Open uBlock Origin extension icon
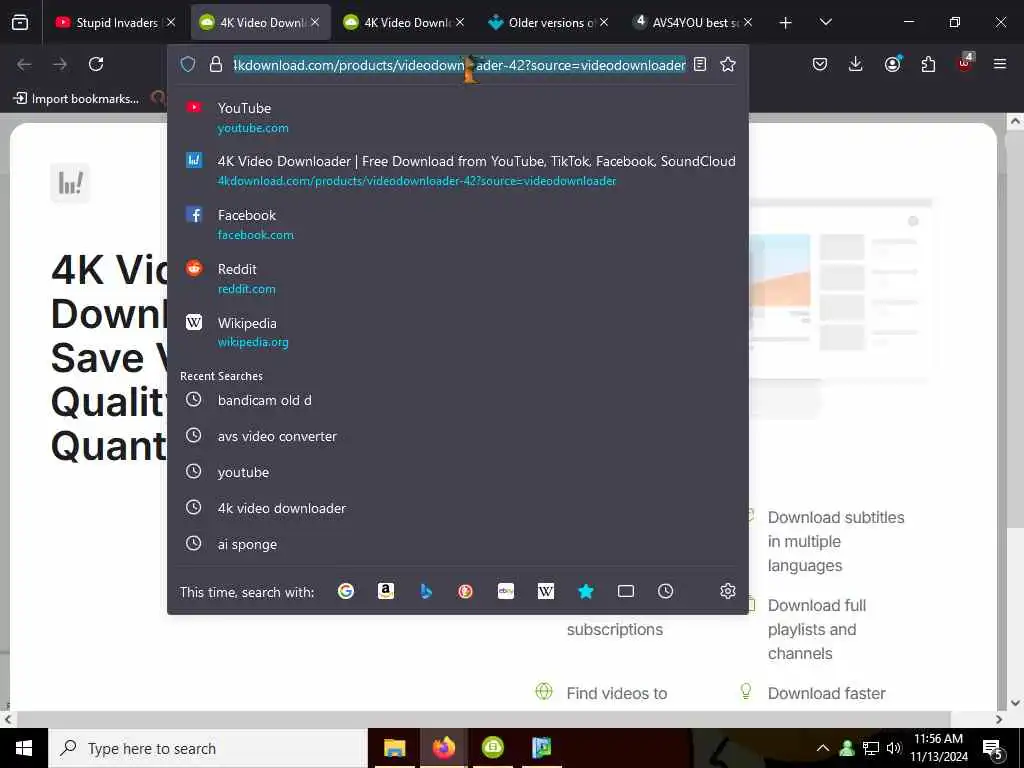The width and height of the screenshot is (1024, 768). pos(965,64)
